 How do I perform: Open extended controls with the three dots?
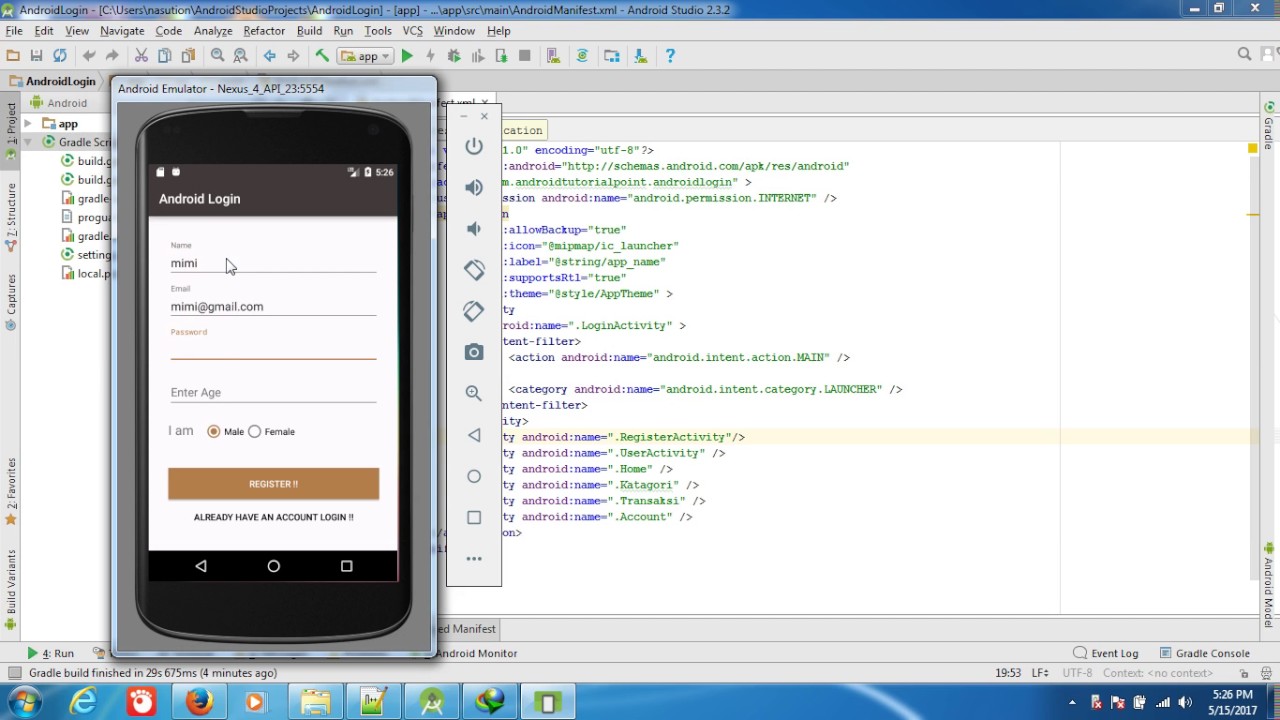pyautogui.click(x=474, y=558)
